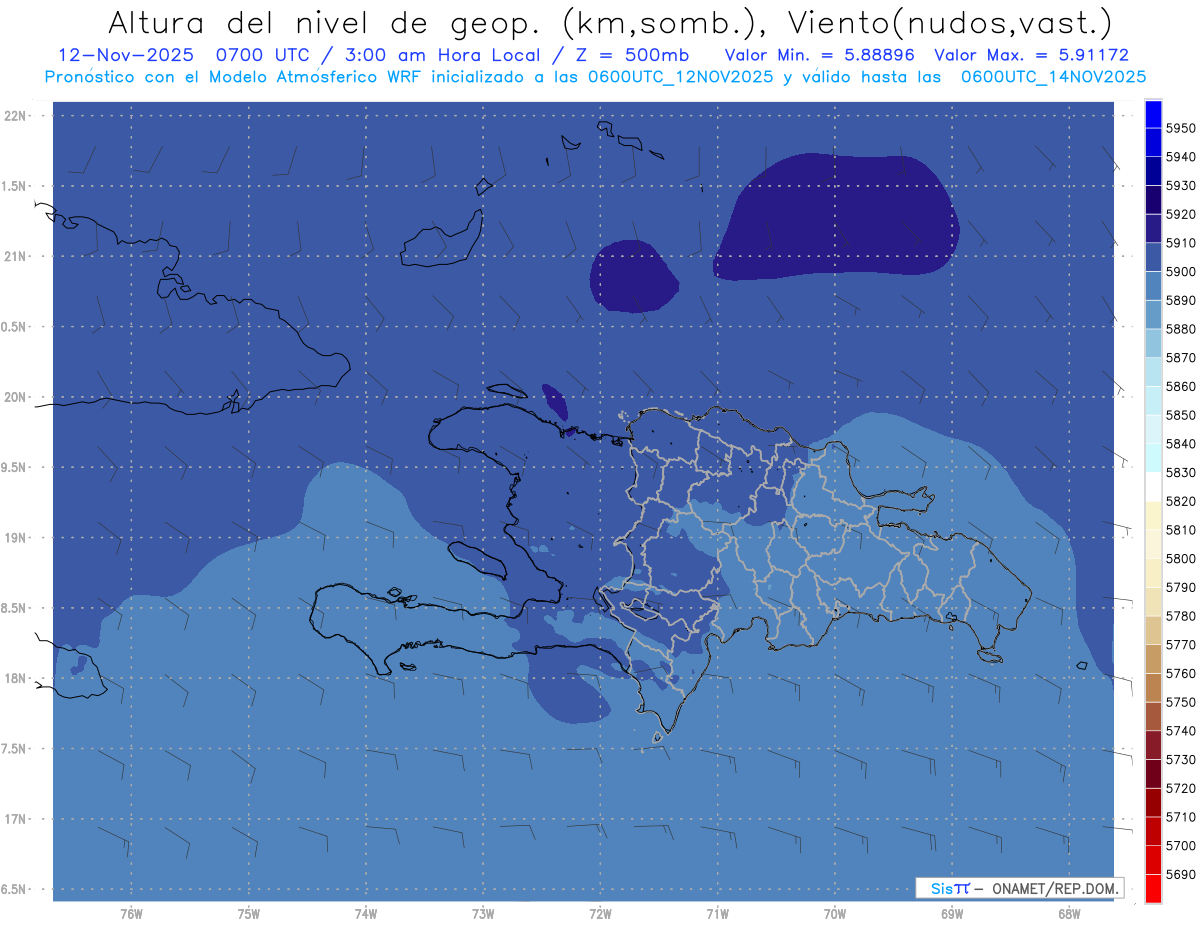Click the "18N" latitude label
The image size is (1200, 927).
(x=15, y=678)
